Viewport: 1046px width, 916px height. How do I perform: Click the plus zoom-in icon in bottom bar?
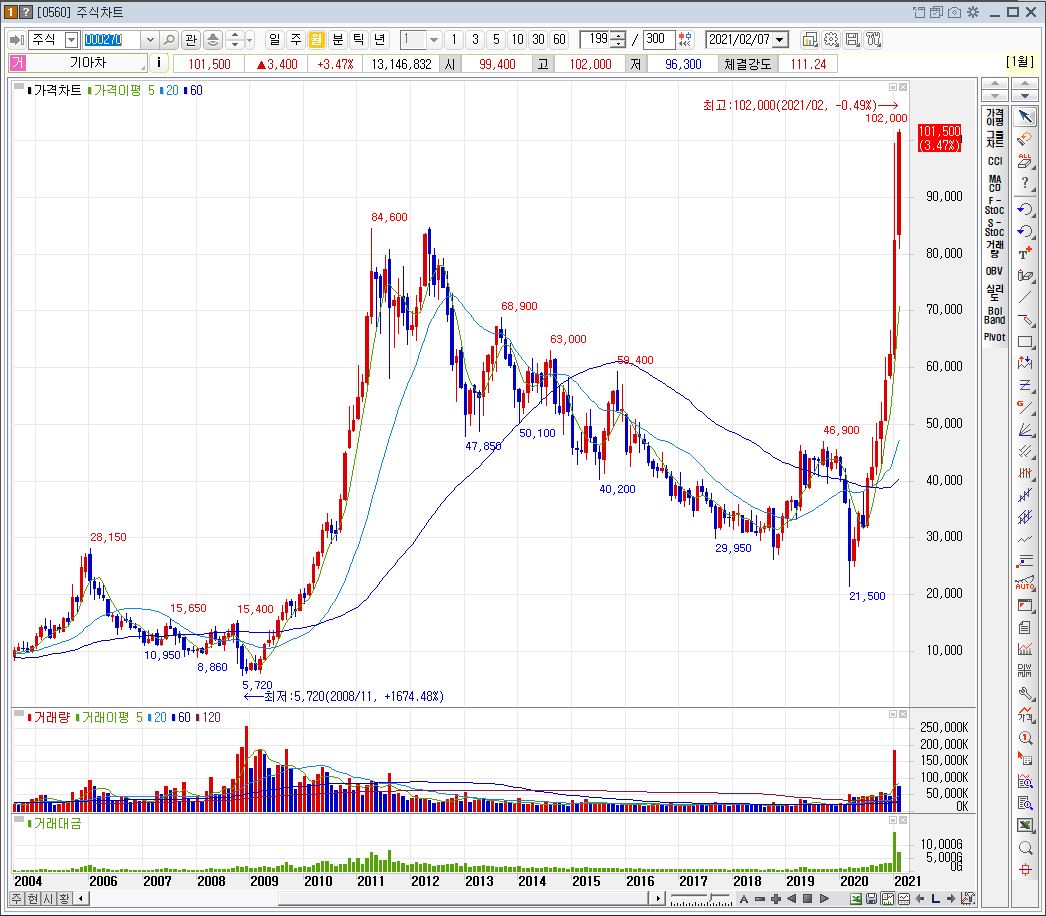click(x=775, y=899)
